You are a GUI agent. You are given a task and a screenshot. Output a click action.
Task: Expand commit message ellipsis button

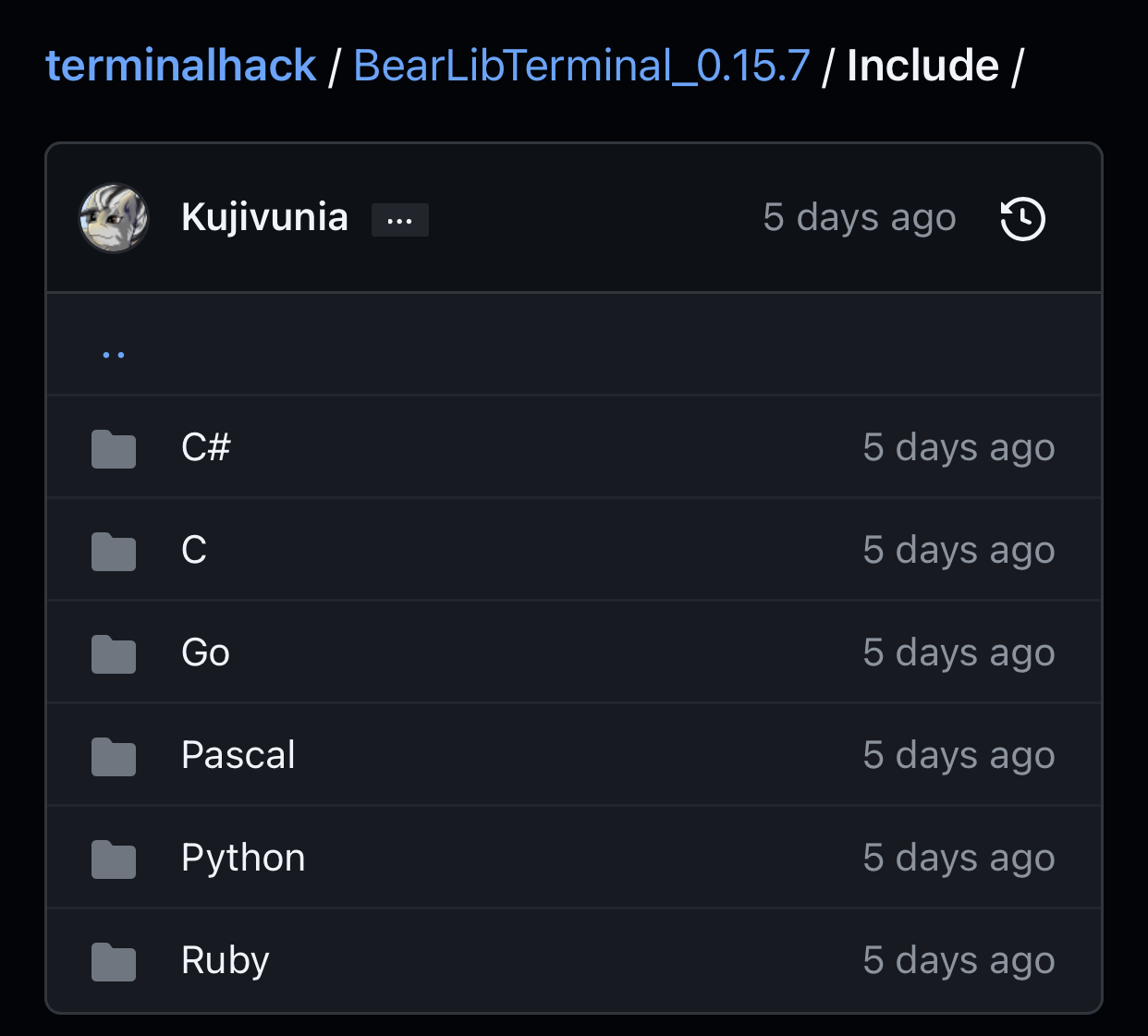tap(399, 220)
